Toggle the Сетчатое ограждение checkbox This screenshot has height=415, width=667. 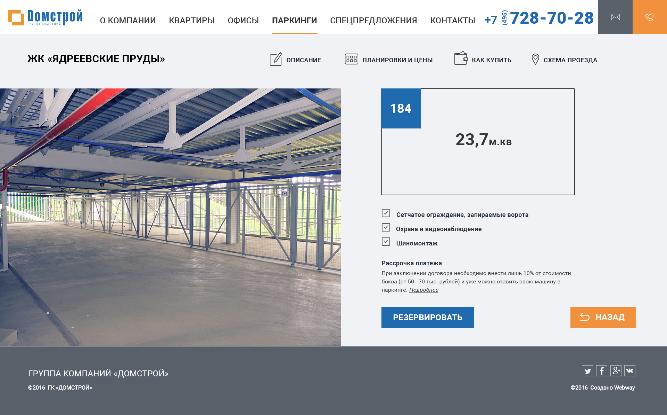click(x=386, y=213)
